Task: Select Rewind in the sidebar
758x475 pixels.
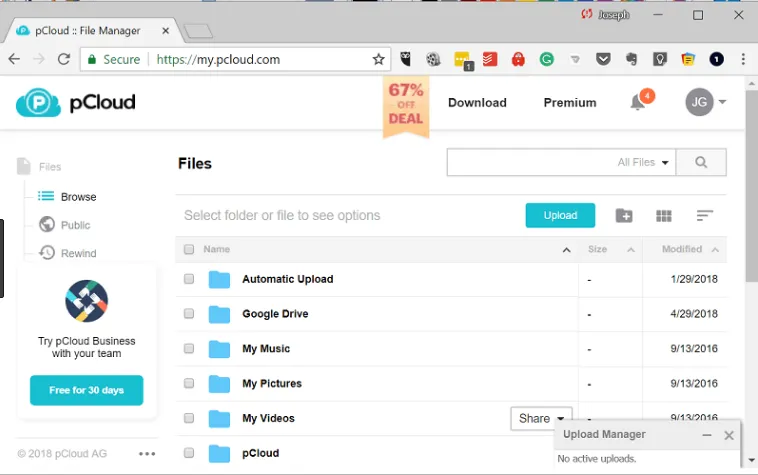Action: click(x=68, y=253)
